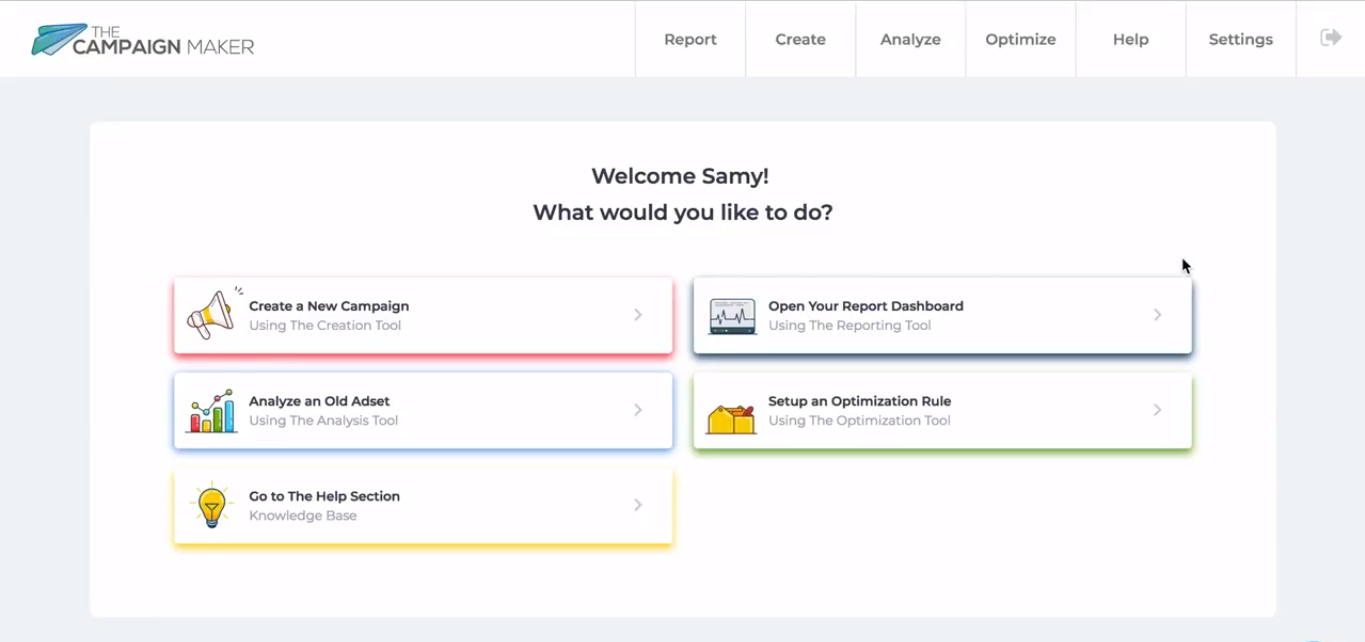Click the logout icon in the header
Screen dimensions: 1365x642
tap(1330, 38)
